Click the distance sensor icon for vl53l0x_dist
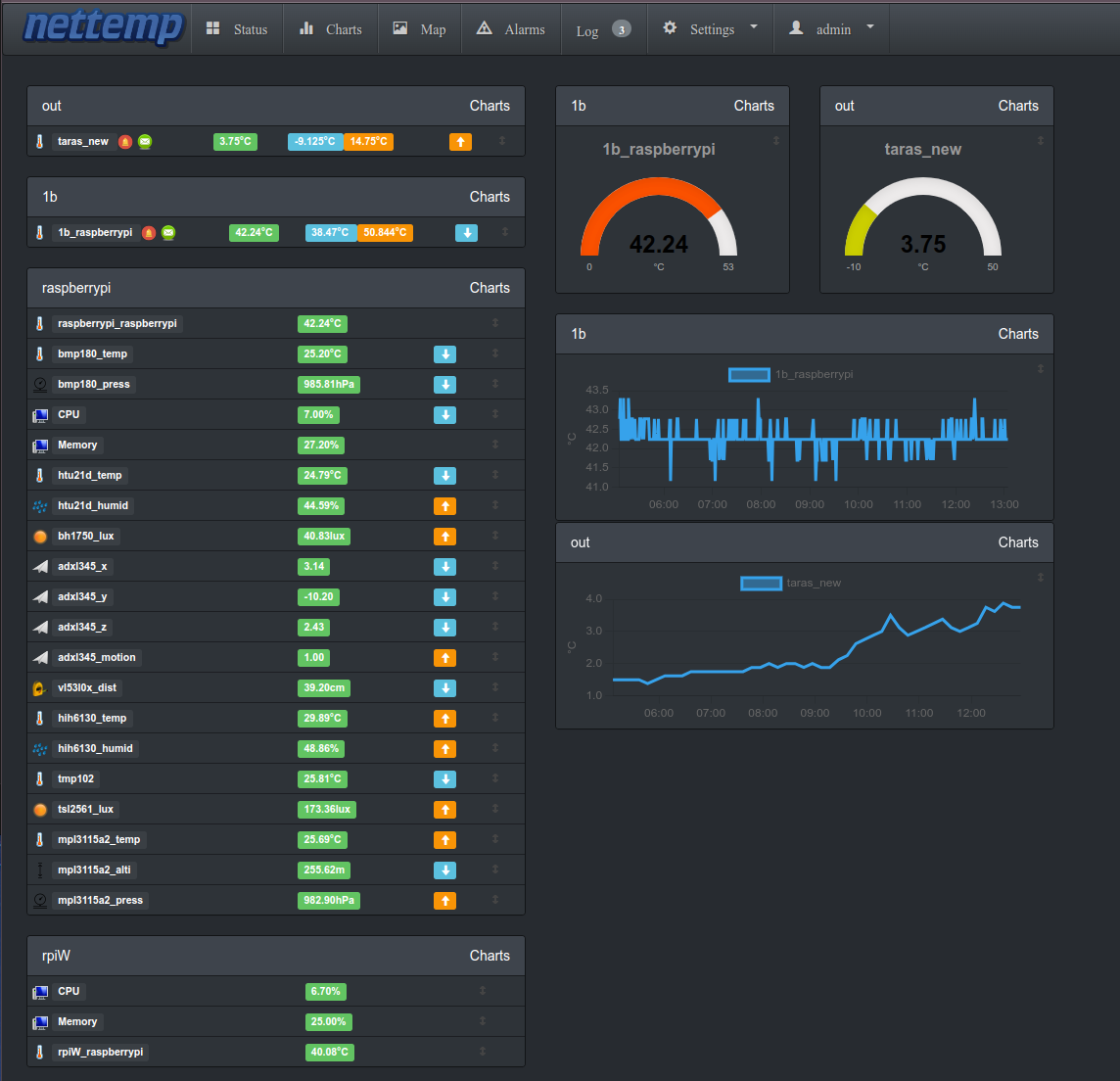 click(x=40, y=688)
